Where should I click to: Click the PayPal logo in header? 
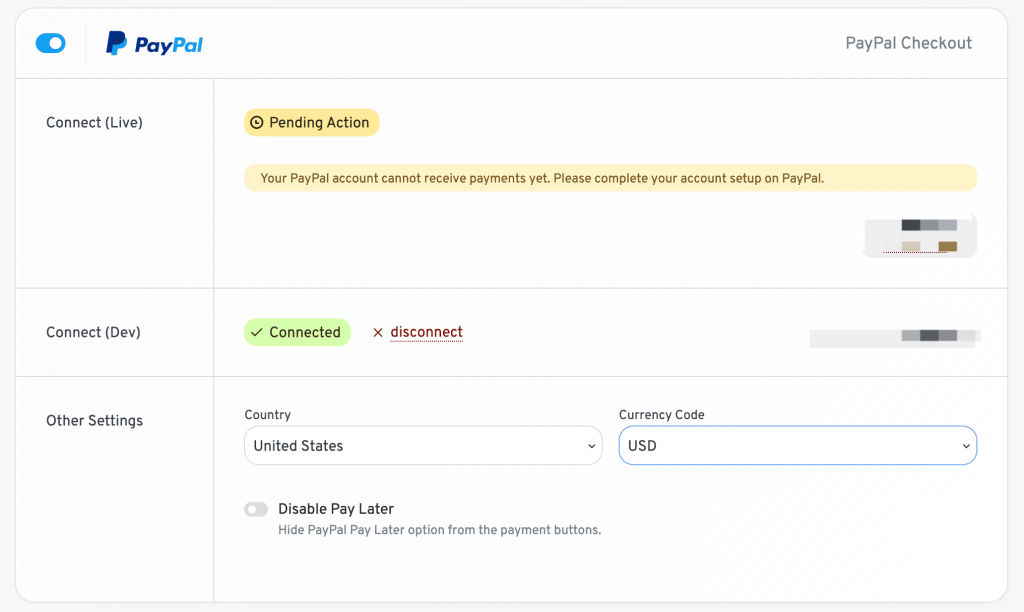[x=154, y=44]
